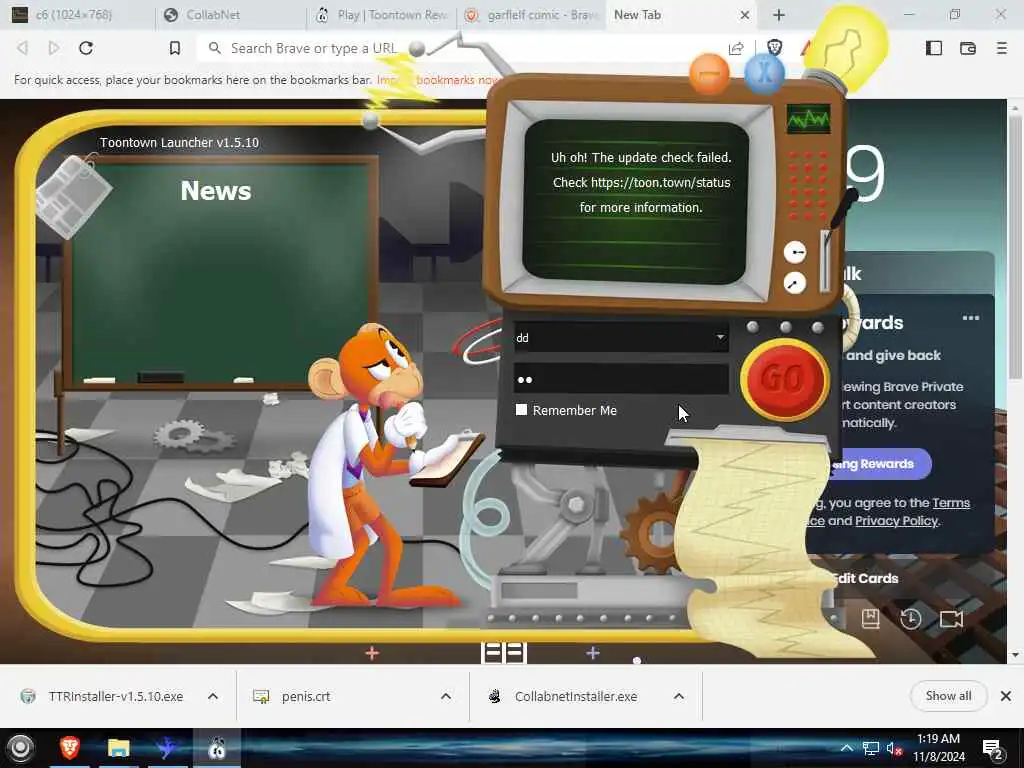Toggle the Brave sidebar panel

934,48
